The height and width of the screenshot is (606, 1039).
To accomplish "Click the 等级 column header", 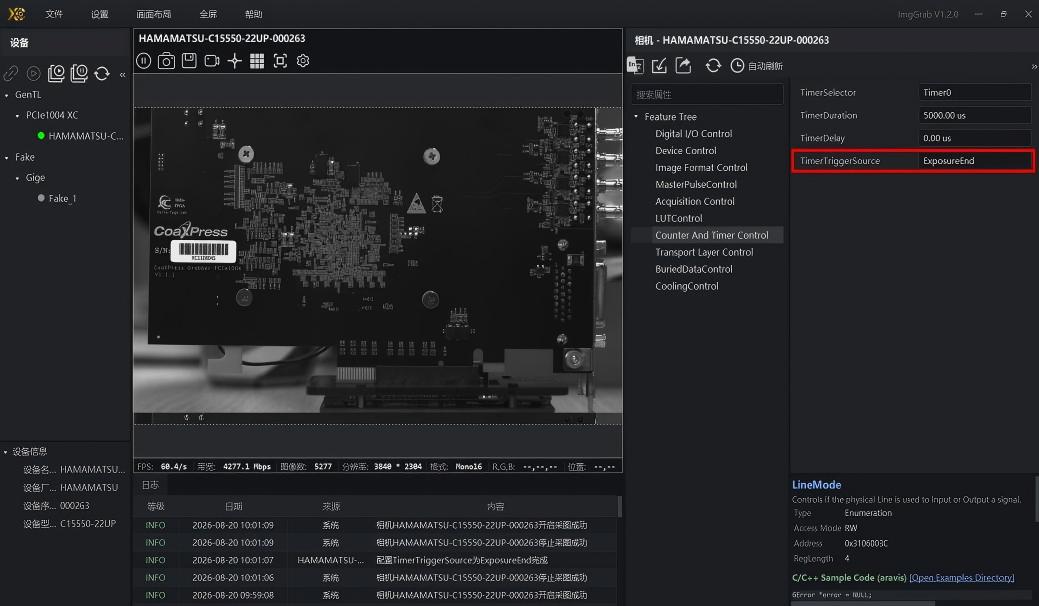I will 156,506.
